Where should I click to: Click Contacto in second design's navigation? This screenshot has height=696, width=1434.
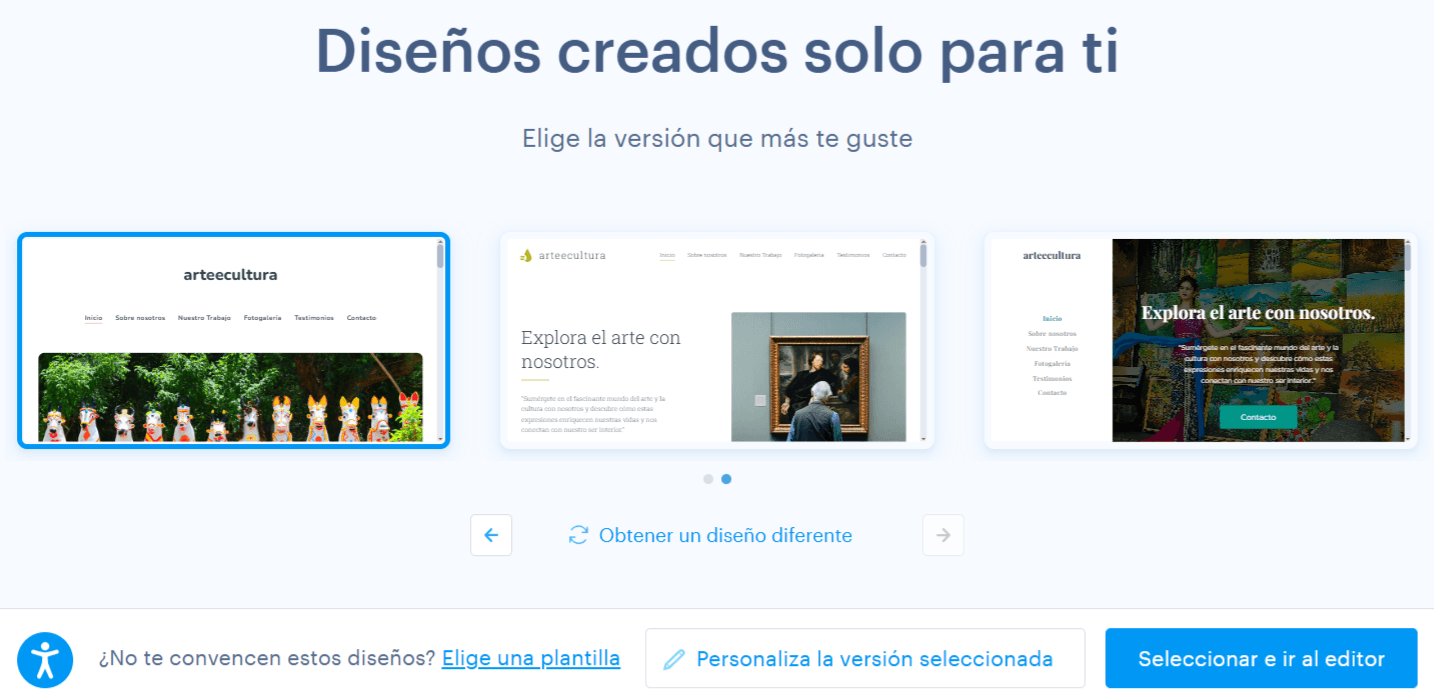pyautogui.click(x=894, y=255)
